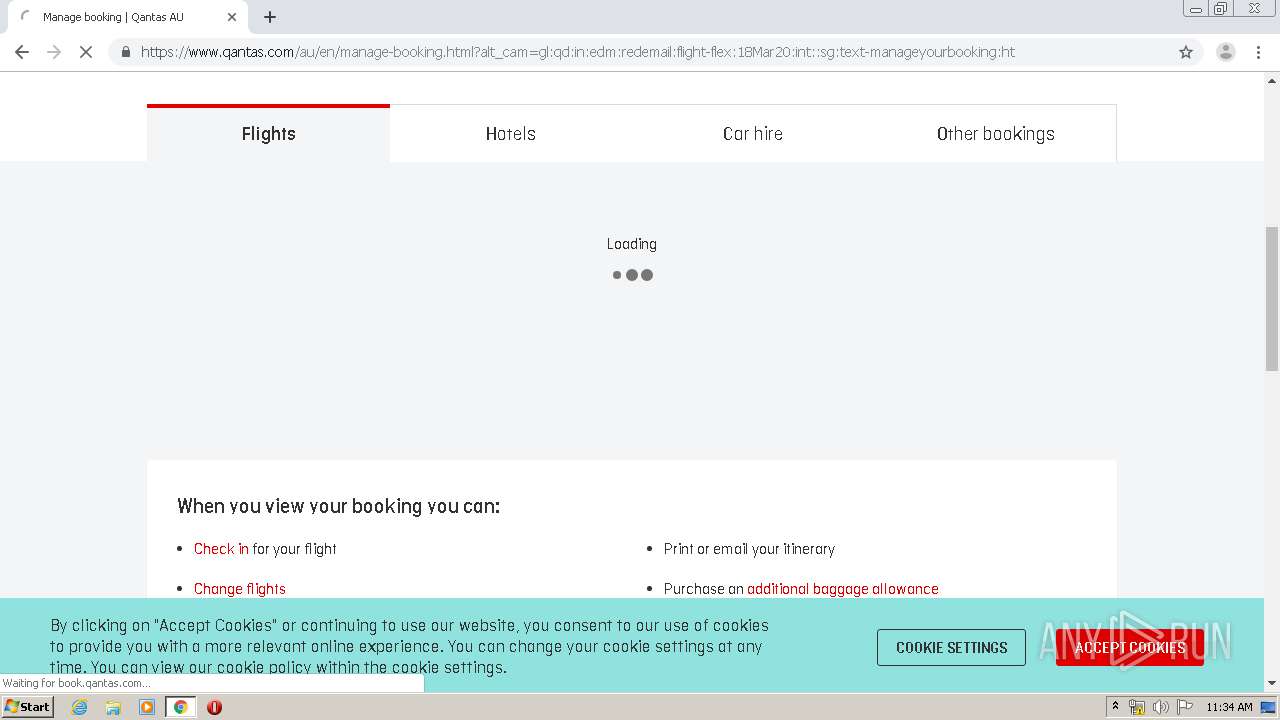The width and height of the screenshot is (1280, 720).
Task: Click the Print or email your itinerary text
Action: pos(749,549)
